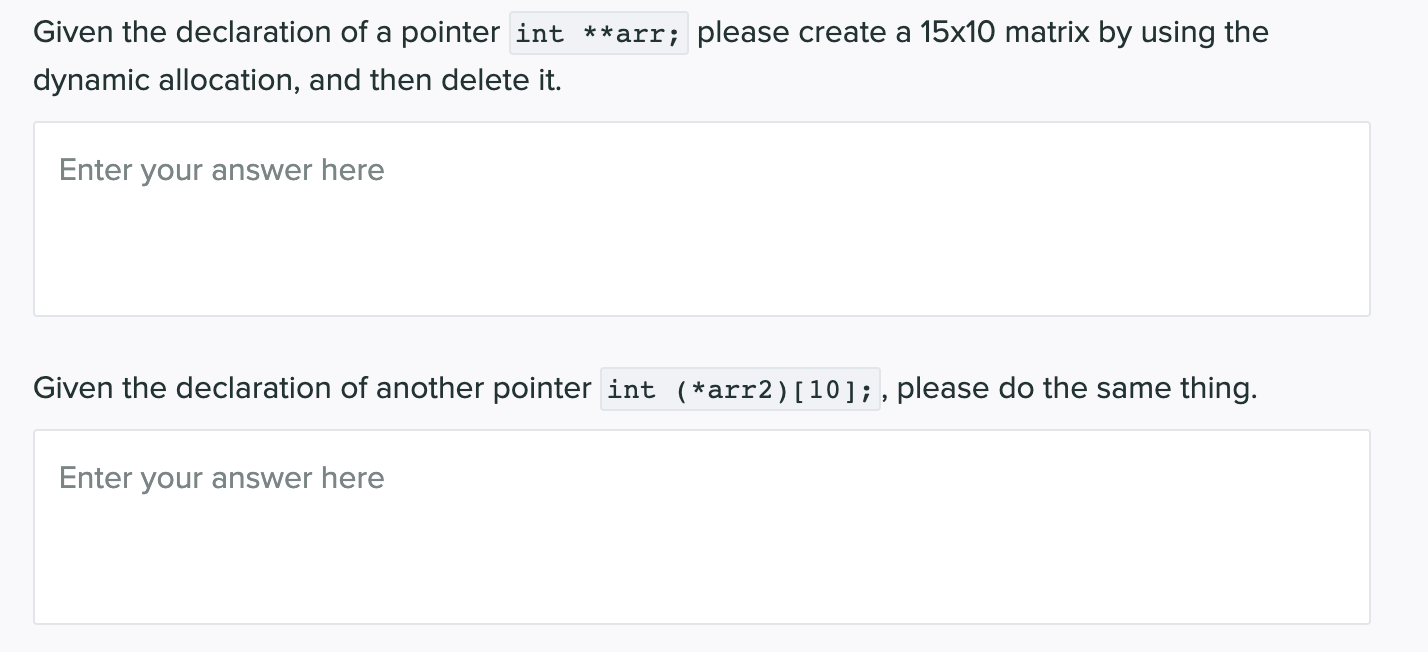The height and width of the screenshot is (652, 1428).
Task: Click the placeholder text in the bottom answer box
Action: pos(221,478)
